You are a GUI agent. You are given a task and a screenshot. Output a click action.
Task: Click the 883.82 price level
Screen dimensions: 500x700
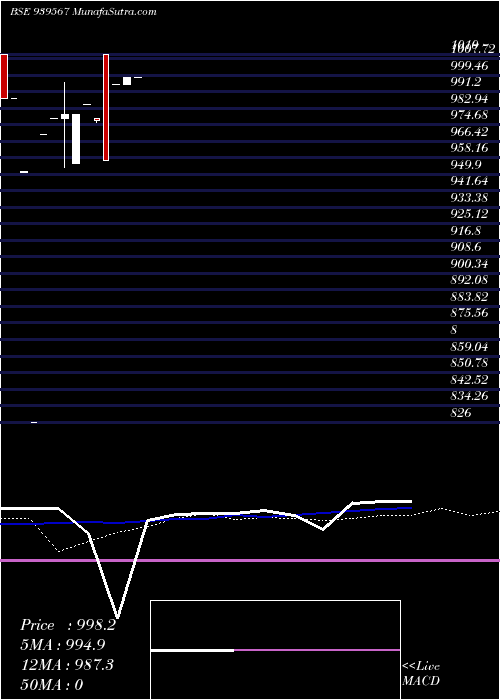coord(469,297)
